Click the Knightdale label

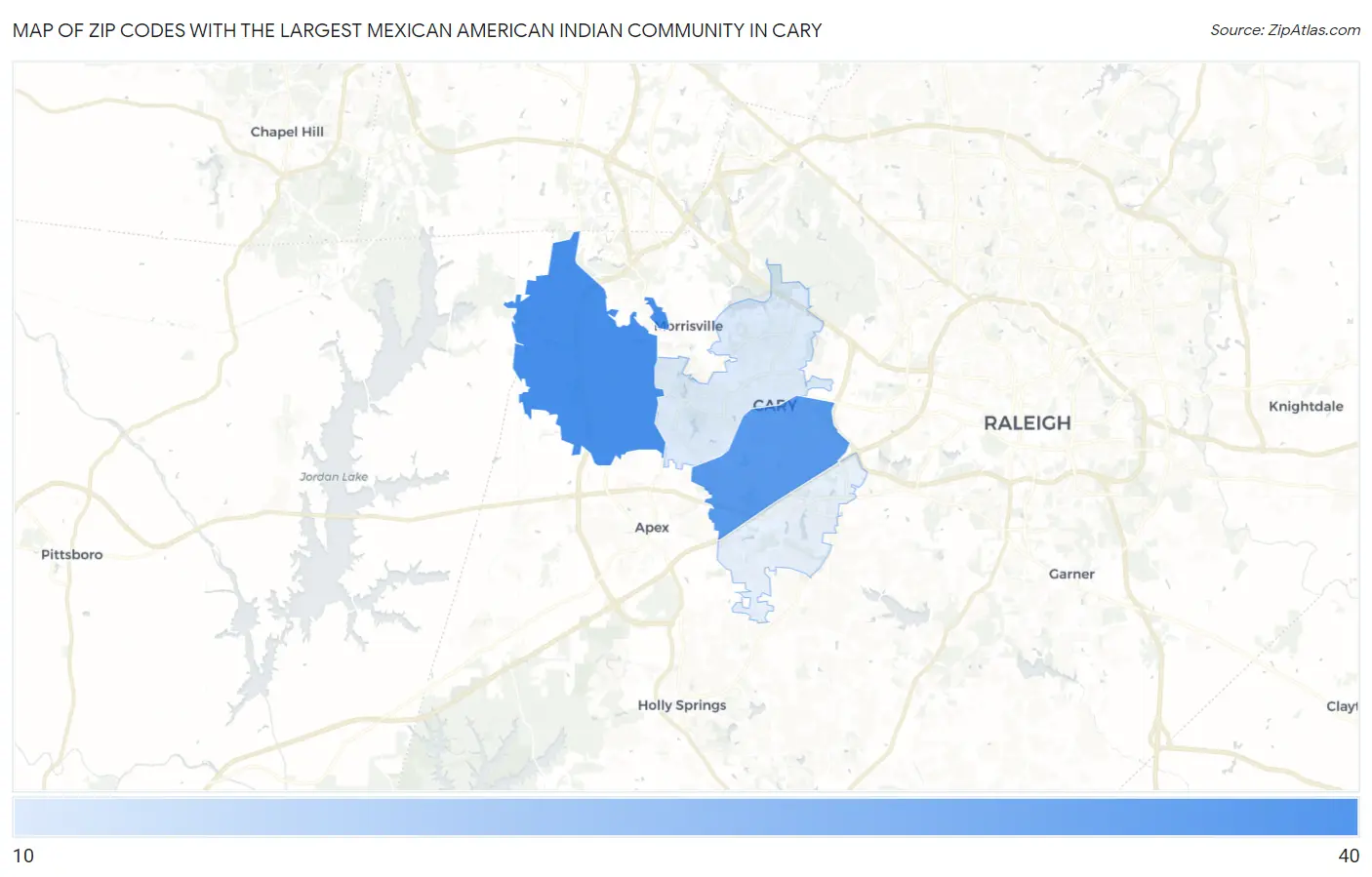pyautogui.click(x=1306, y=406)
